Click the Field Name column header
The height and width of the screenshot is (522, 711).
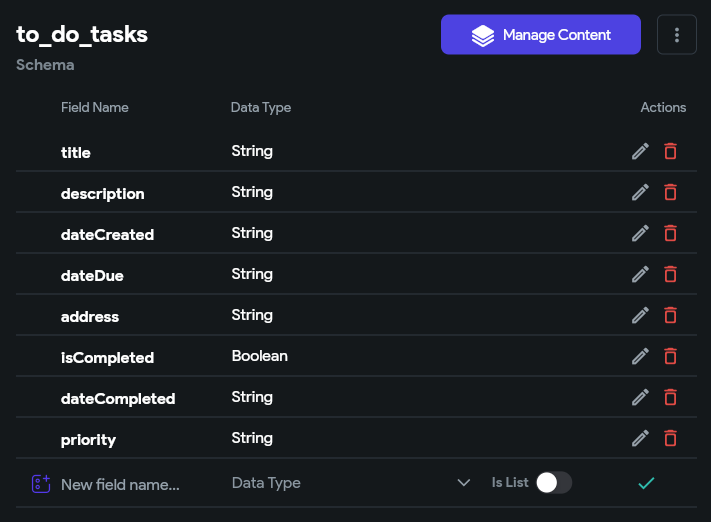coord(95,107)
